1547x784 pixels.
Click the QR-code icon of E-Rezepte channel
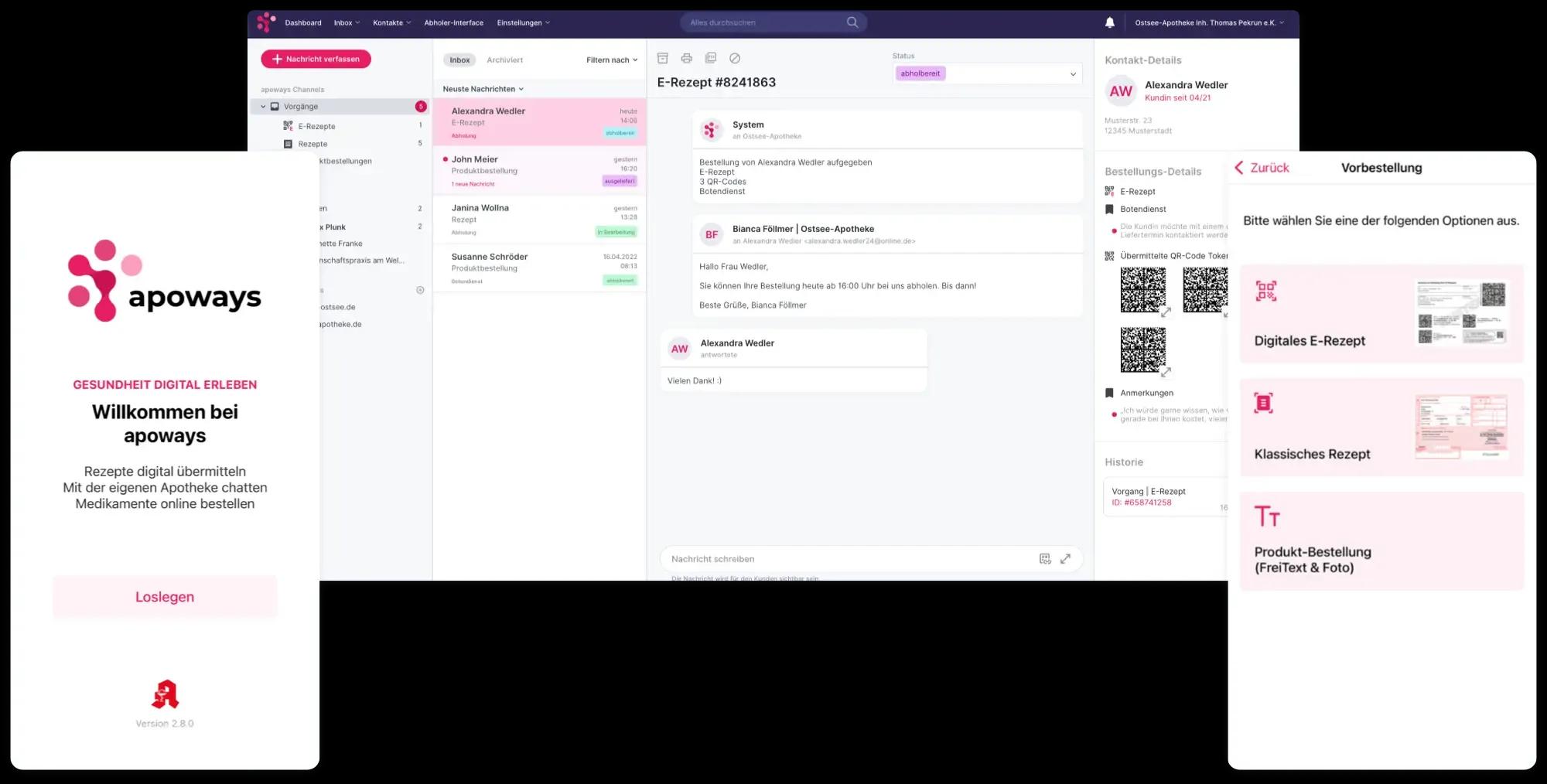(288, 126)
